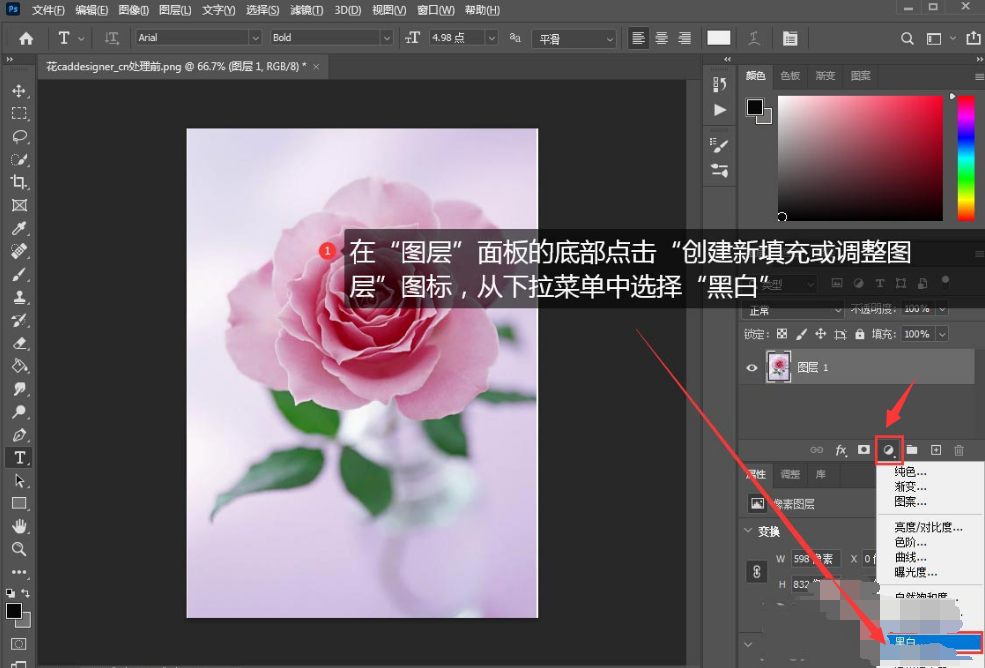Image resolution: width=985 pixels, height=668 pixels.
Task: Open layer style fx menu
Action: coord(840,450)
